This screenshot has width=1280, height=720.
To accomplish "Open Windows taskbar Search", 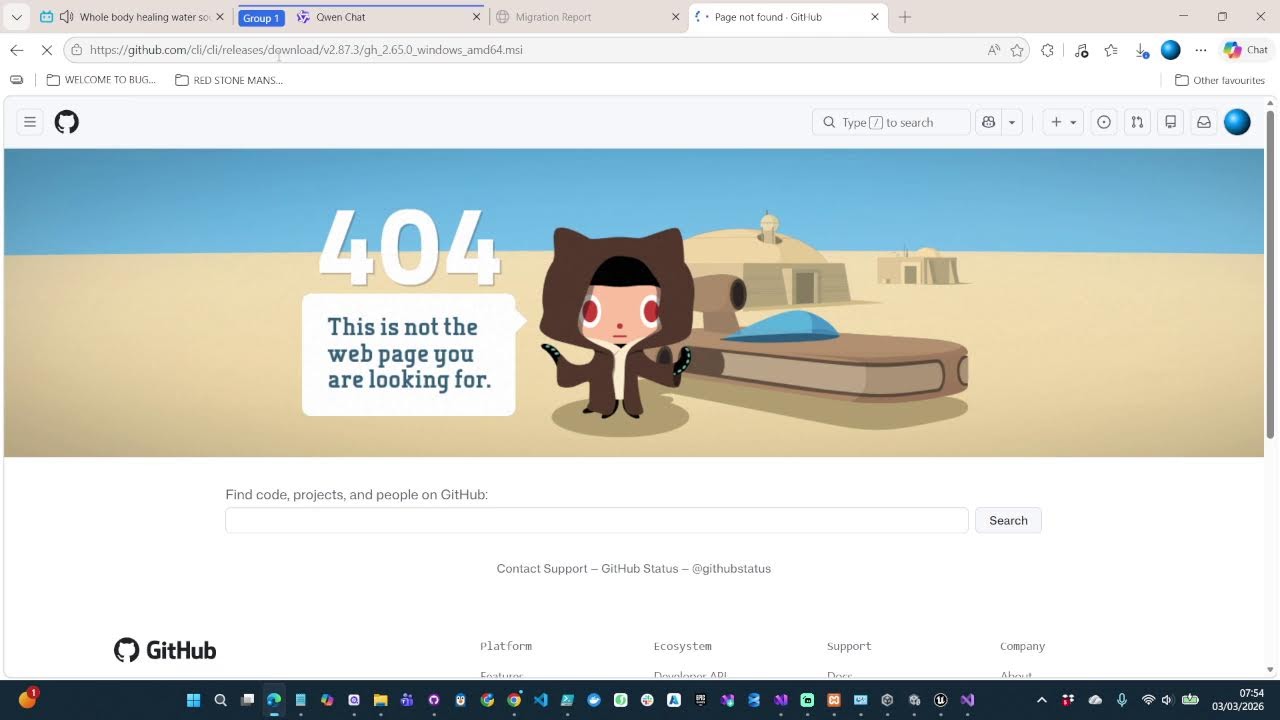I will 221,700.
